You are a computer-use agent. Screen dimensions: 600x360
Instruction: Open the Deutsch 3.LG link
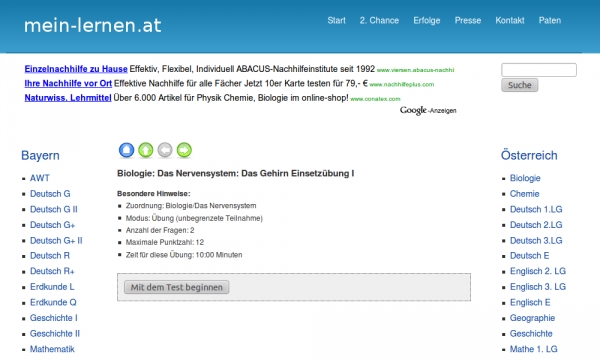pos(536,241)
